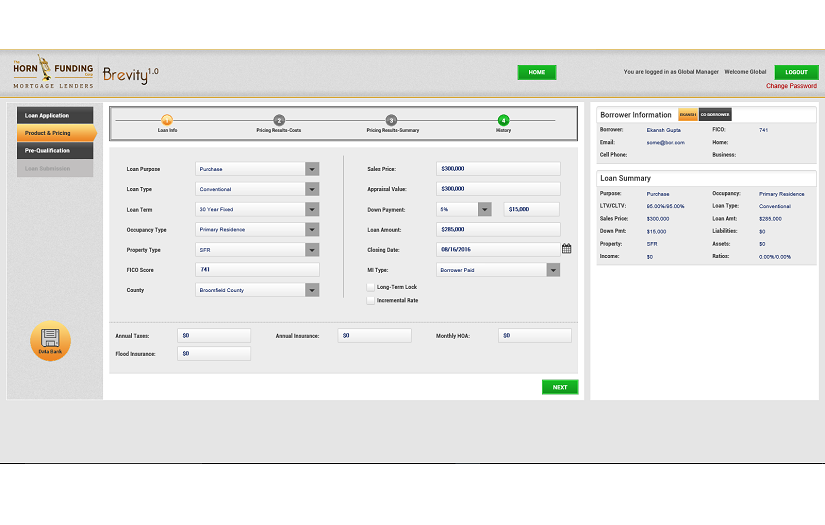Click into the Appraisal Value field
Image resolution: width=825 pixels, height=525 pixels.
coord(498,188)
